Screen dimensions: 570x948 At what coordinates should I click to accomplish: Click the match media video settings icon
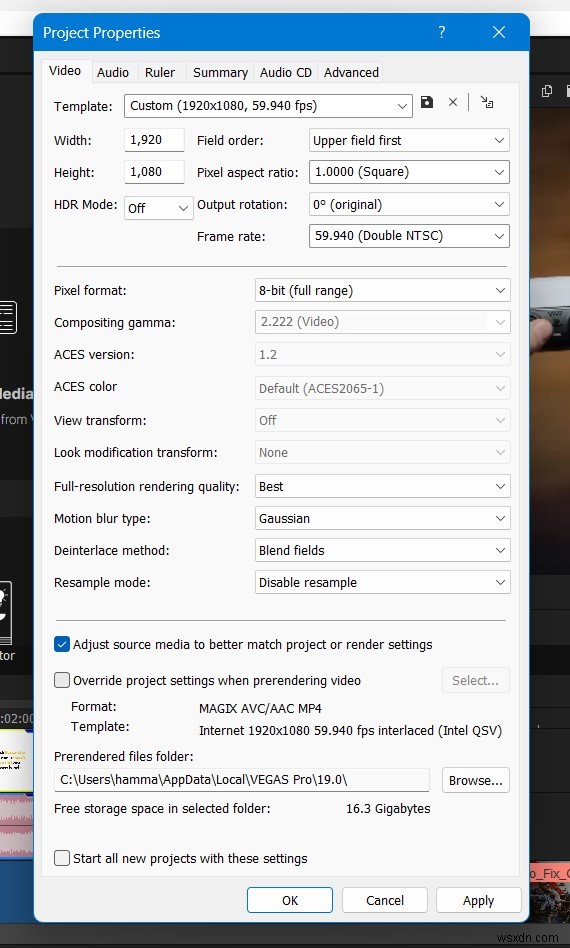[x=487, y=102]
